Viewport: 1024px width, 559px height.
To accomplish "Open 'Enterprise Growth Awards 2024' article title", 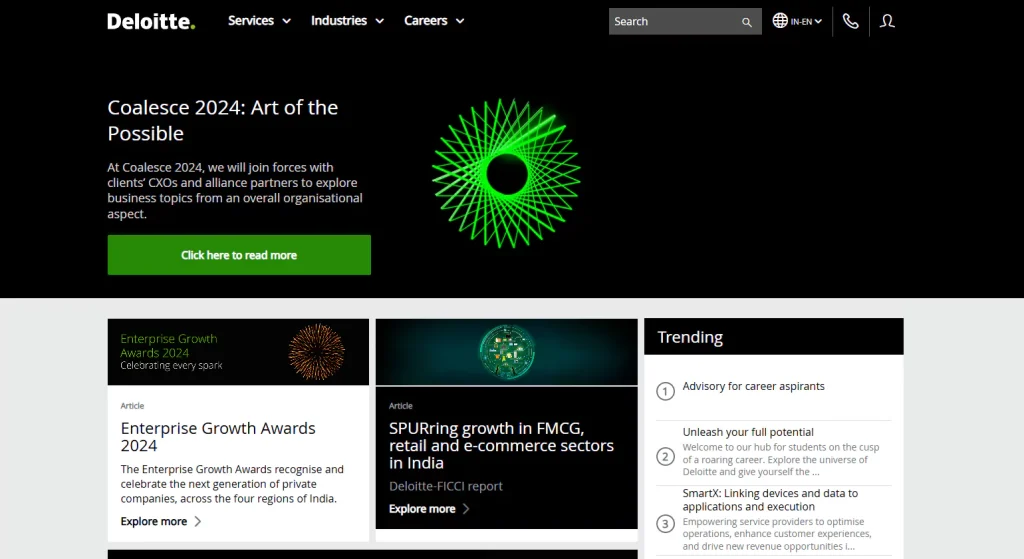I will click(218, 437).
